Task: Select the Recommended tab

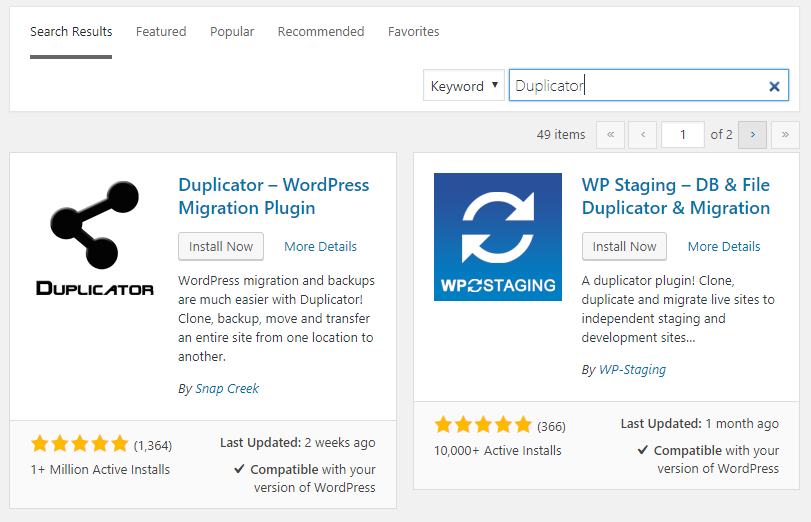Action: [x=321, y=32]
